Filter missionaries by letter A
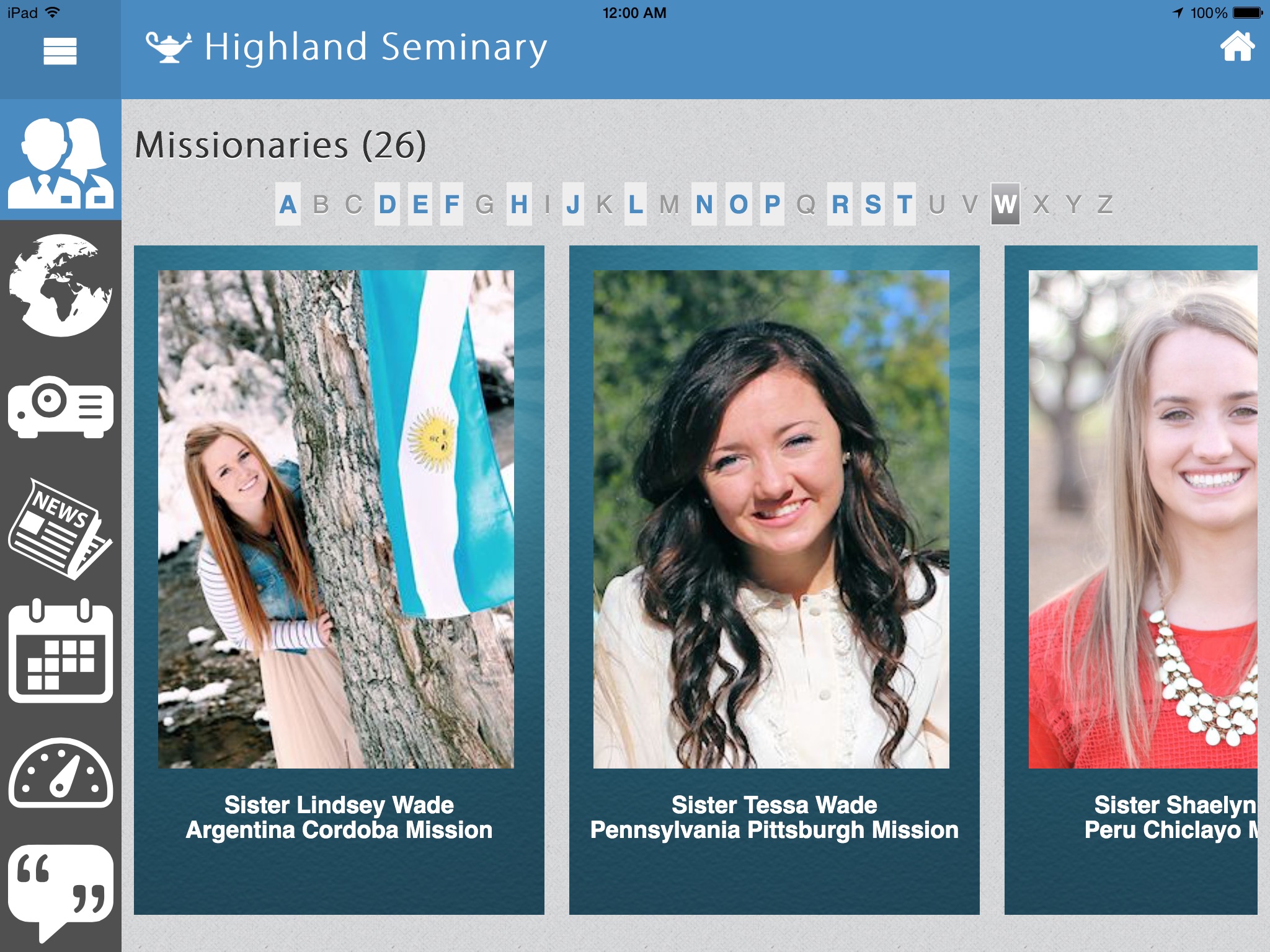The height and width of the screenshot is (952, 1270). point(288,204)
